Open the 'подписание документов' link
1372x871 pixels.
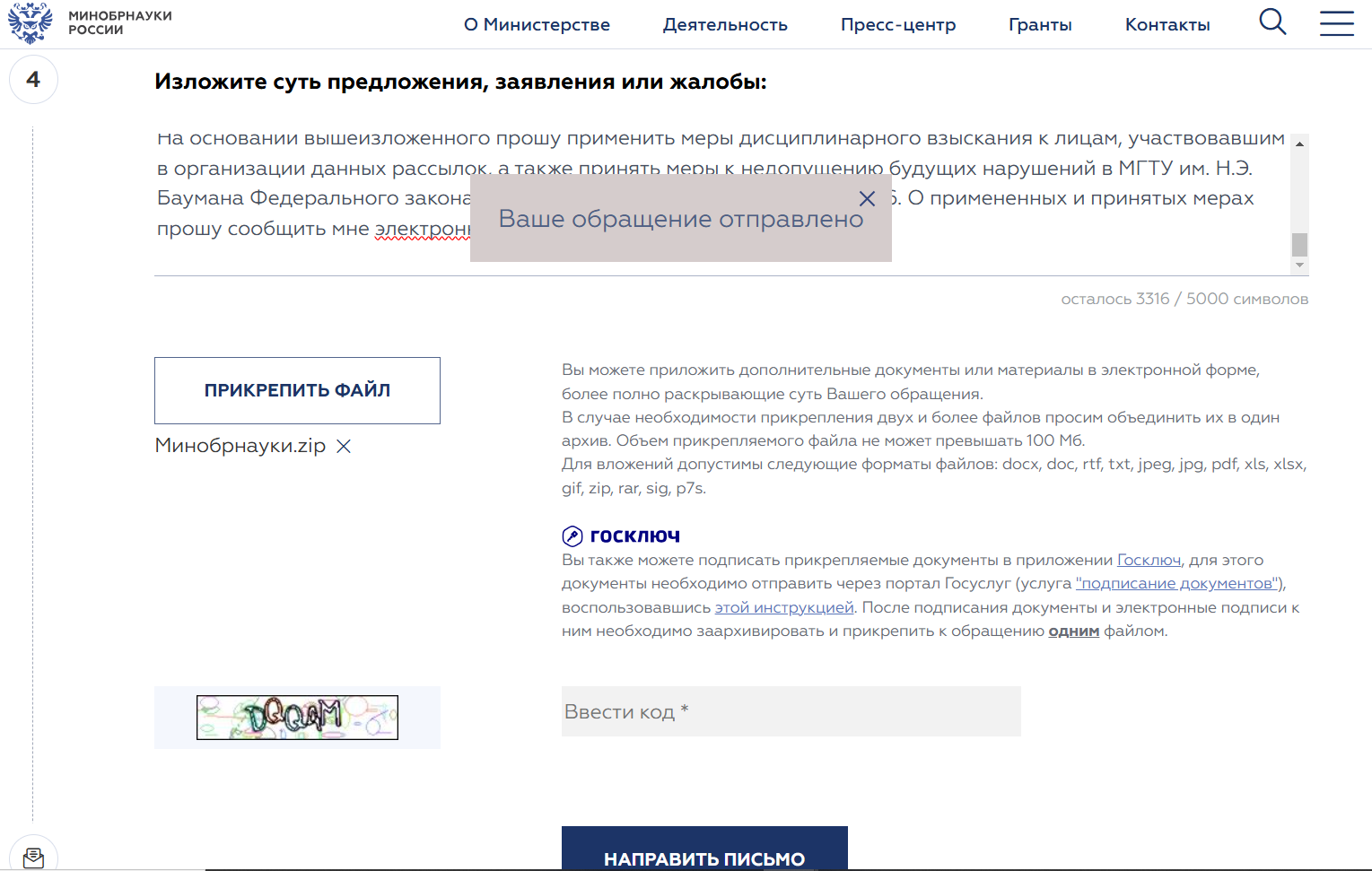tap(1177, 583)
